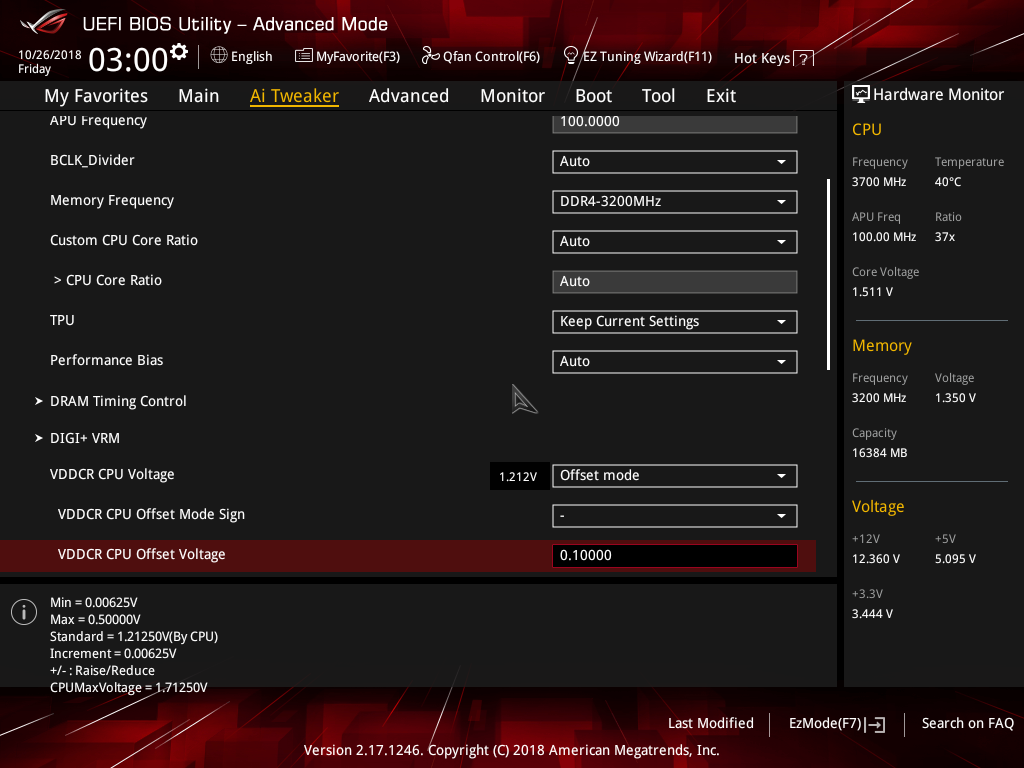Click the APU Frequency value field
Image resolution: width=1024 pixels, height=768 pixels.
coord(675,123)
